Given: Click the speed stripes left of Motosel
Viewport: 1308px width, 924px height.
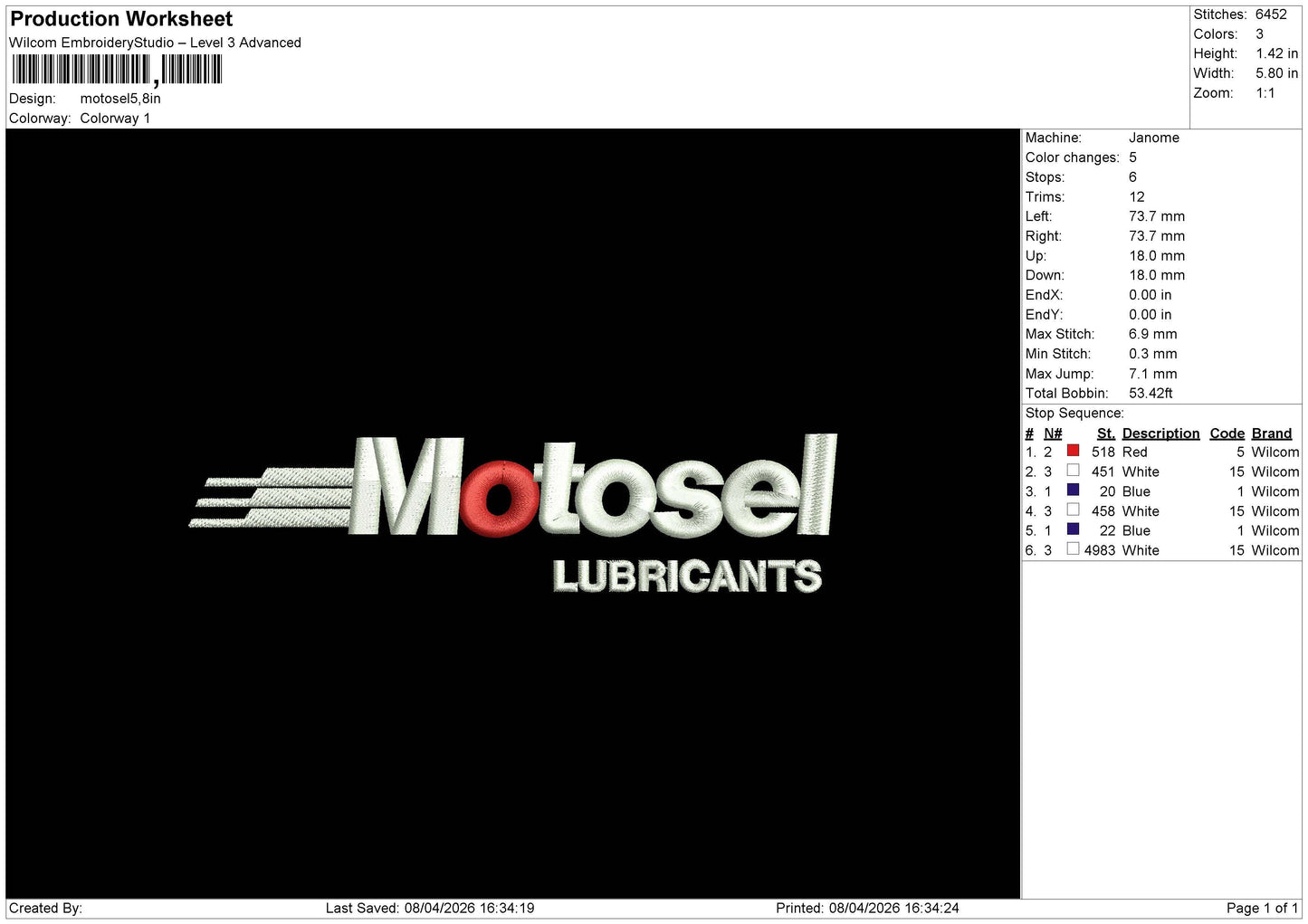Looking at the screenshot, I should [x=272, y=498].
